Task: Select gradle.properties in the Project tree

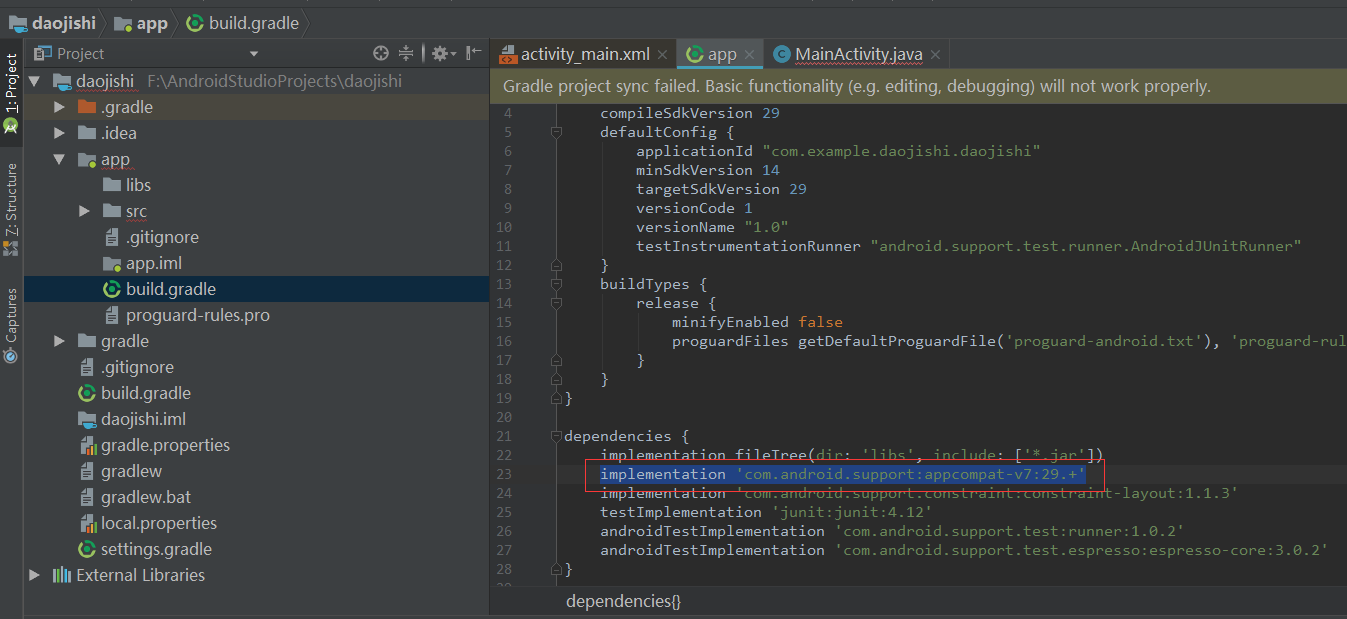Action: [166, 444]
